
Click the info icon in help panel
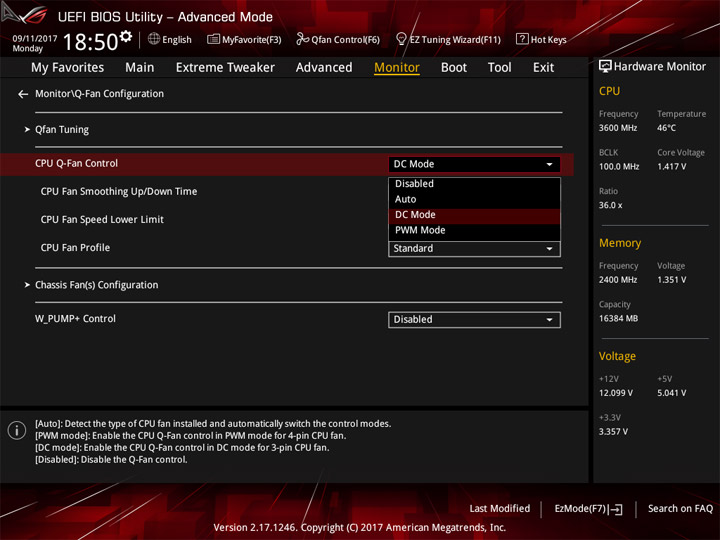tap(17, 430)
